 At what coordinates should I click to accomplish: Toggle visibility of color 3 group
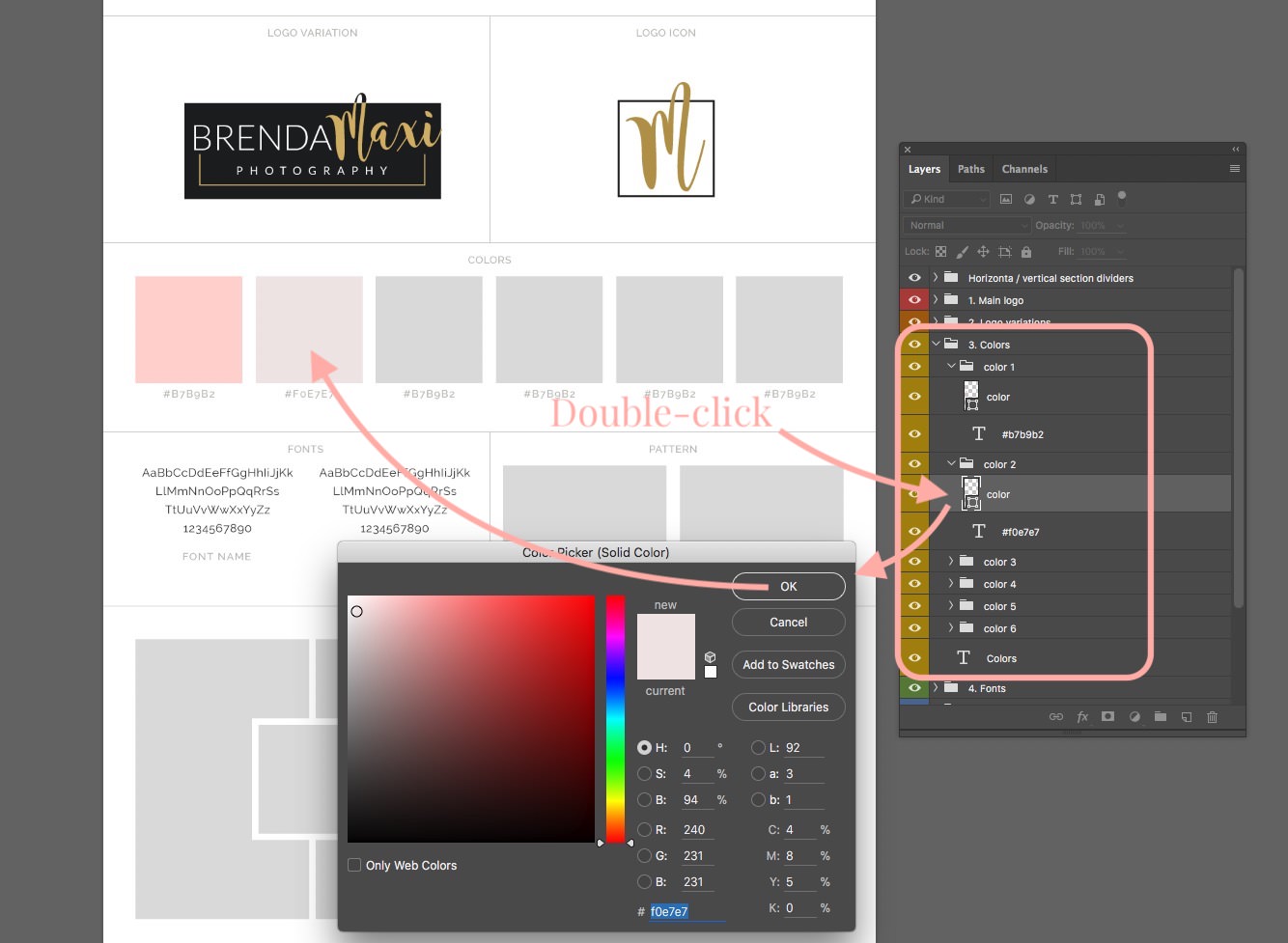coord(914,562)
